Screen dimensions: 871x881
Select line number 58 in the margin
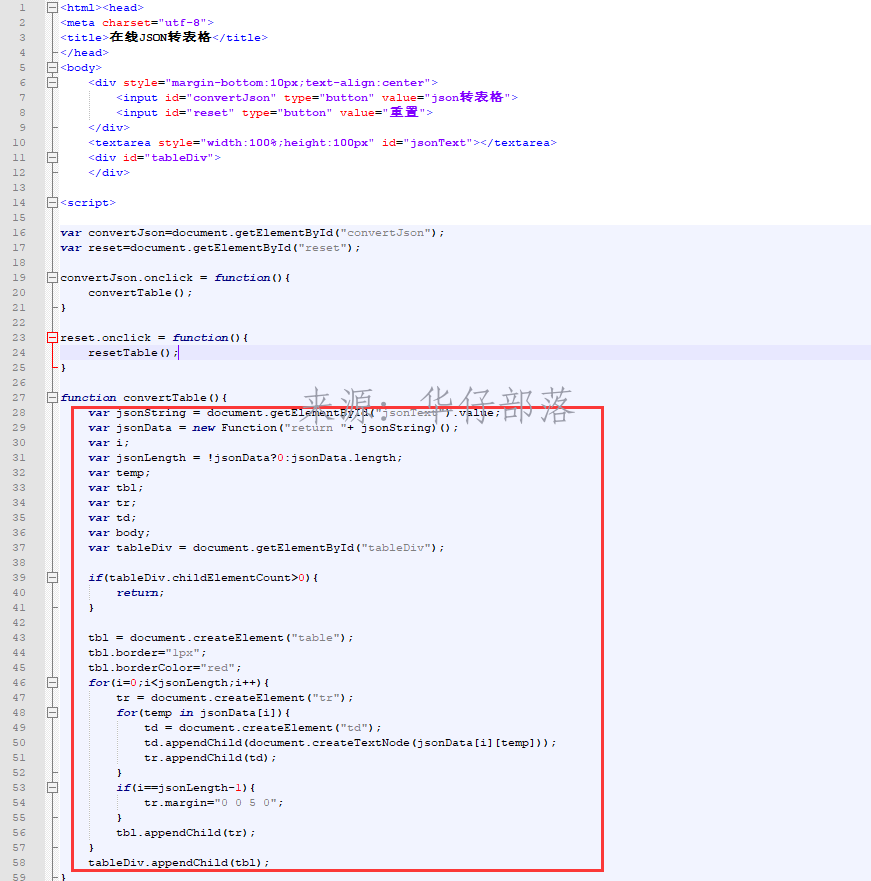coord(19,862)
